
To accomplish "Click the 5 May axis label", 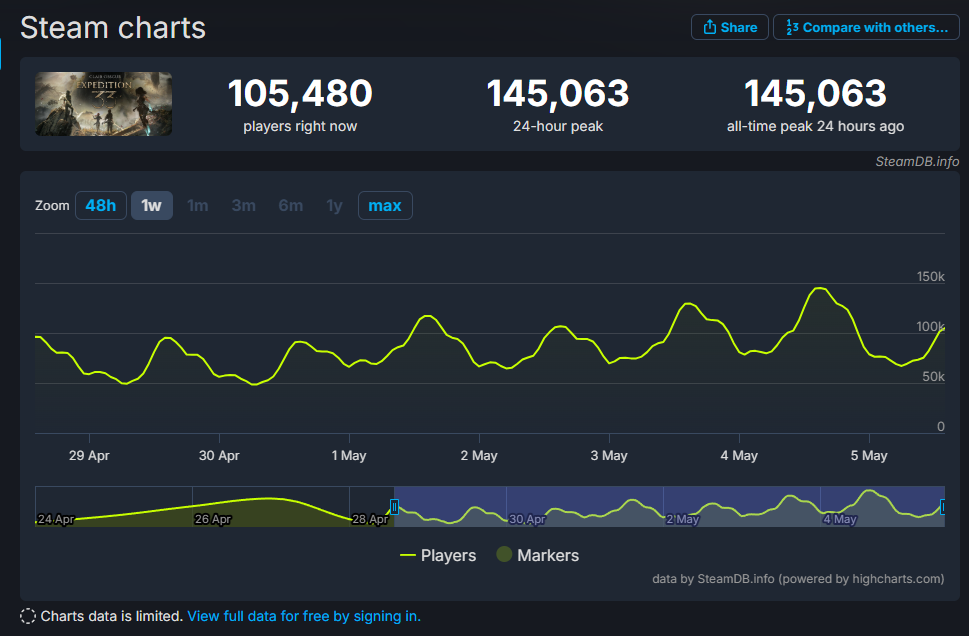I will pyautogui.click(x=869, y=456).
